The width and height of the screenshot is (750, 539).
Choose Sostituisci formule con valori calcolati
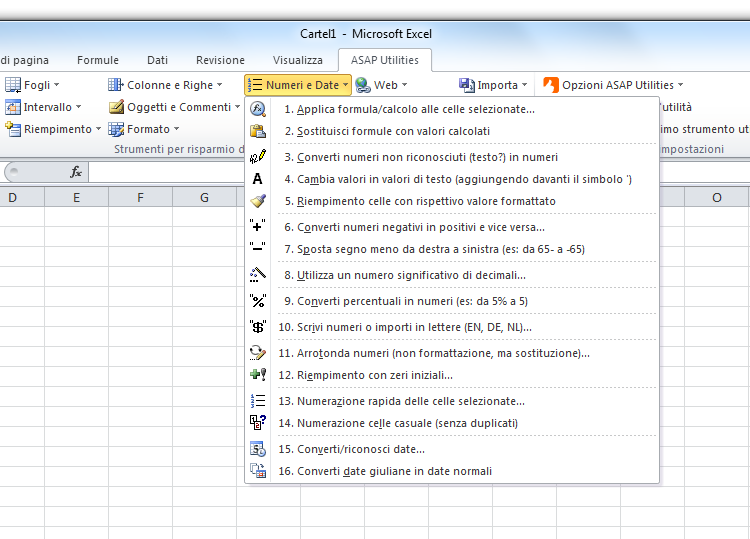point(452,131)
